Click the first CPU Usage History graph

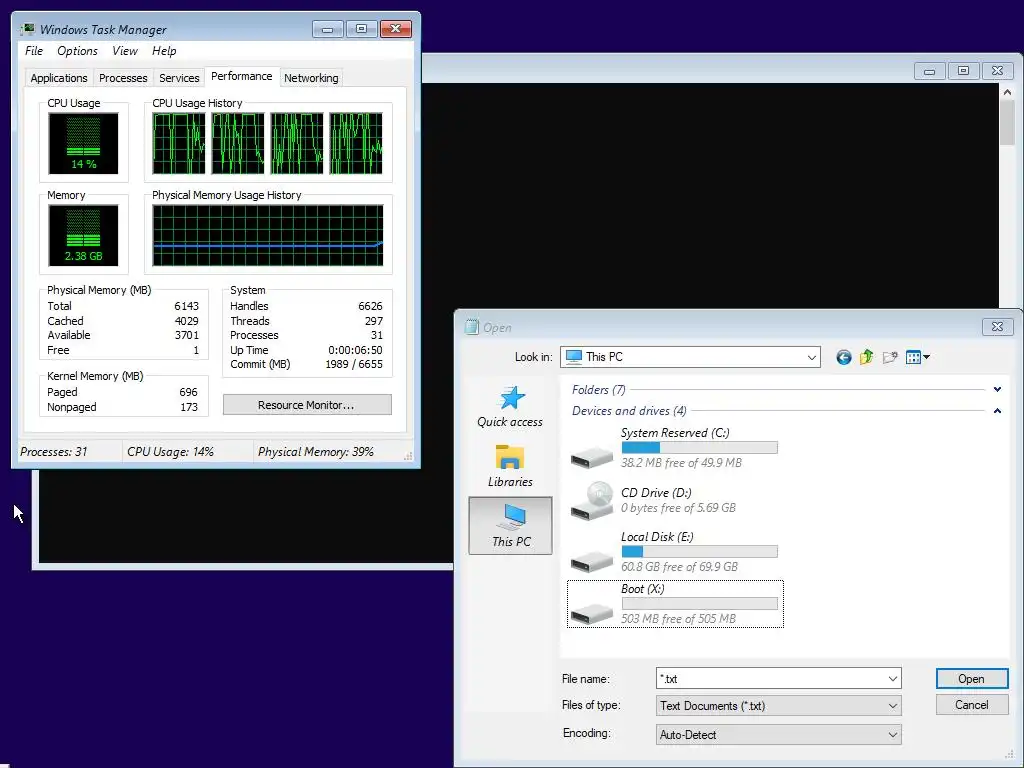tap(179, 143)
